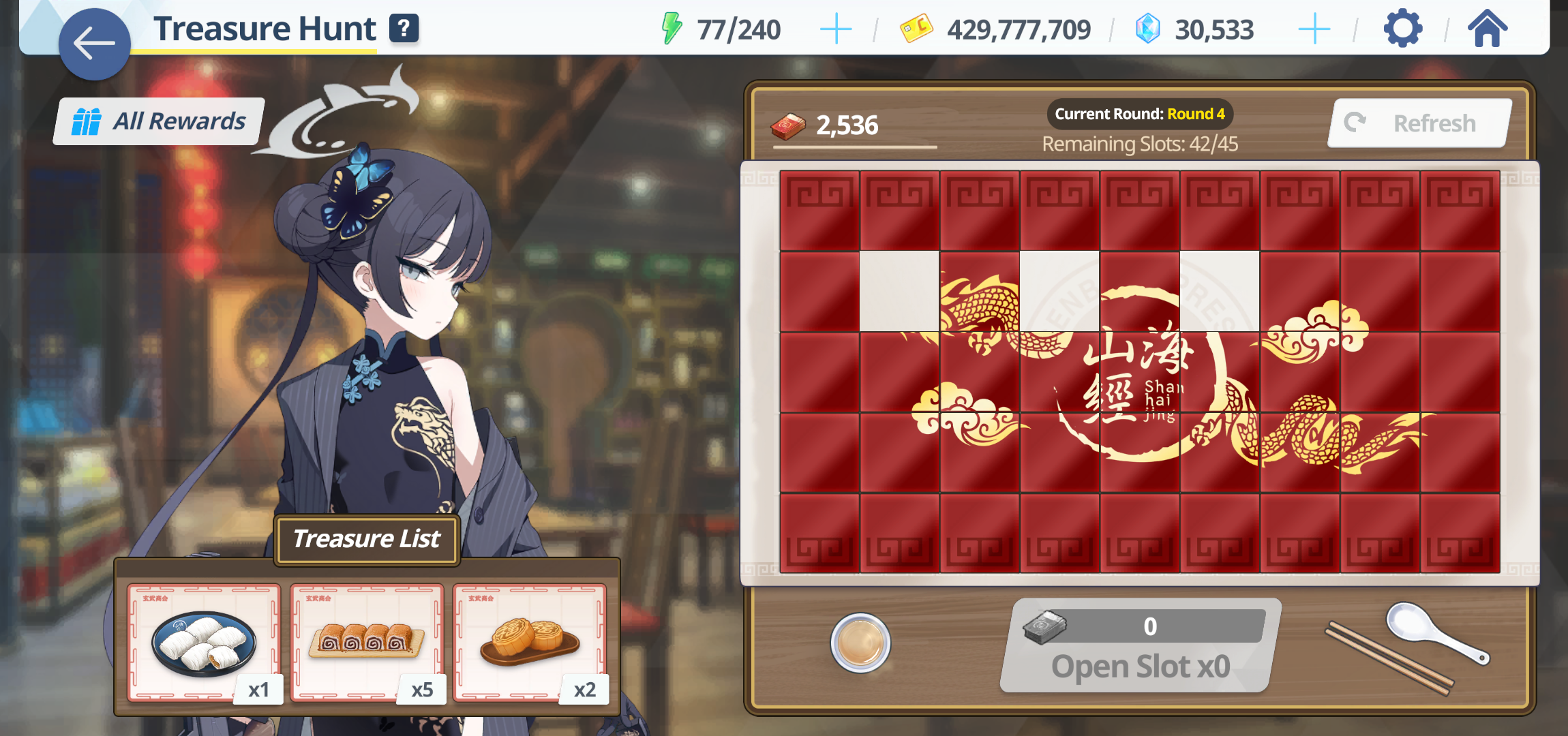Screen dimensions: 1568x736
Task: Return to home lobby icon
Action: tap(1487, 29)
